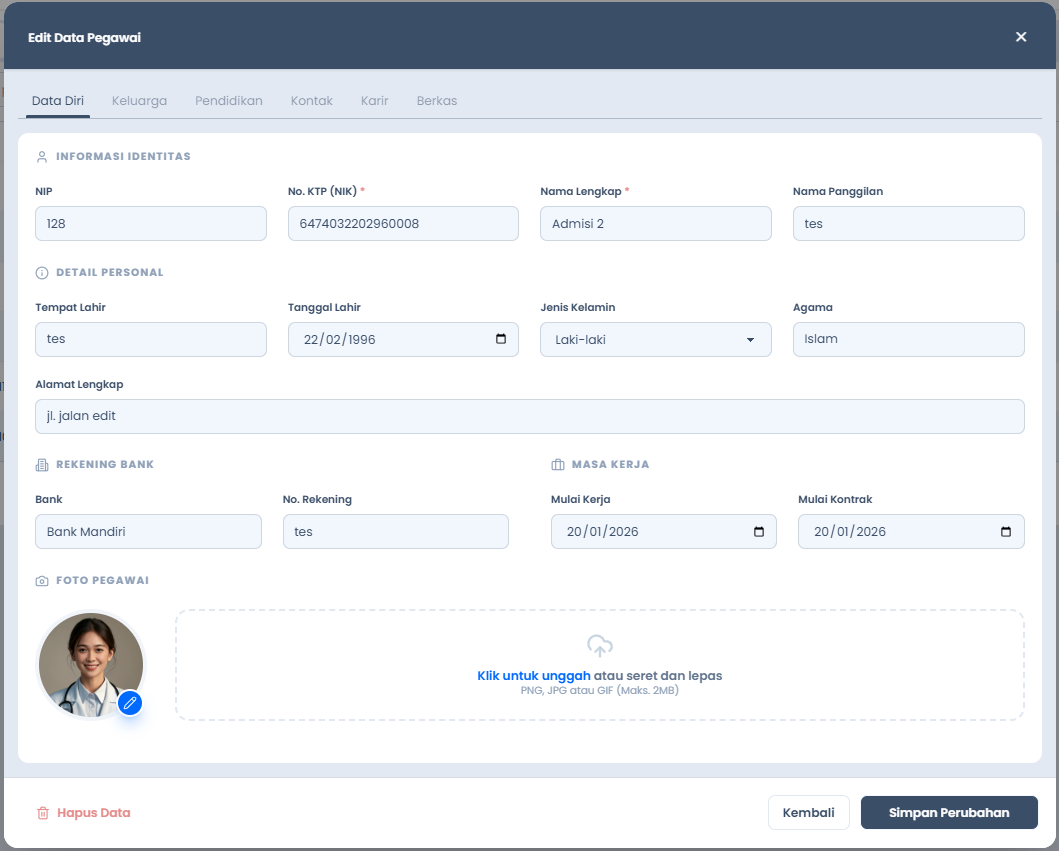
Task: Click the trash icon beside Hapus Data
Action: (x=43, y=813)
